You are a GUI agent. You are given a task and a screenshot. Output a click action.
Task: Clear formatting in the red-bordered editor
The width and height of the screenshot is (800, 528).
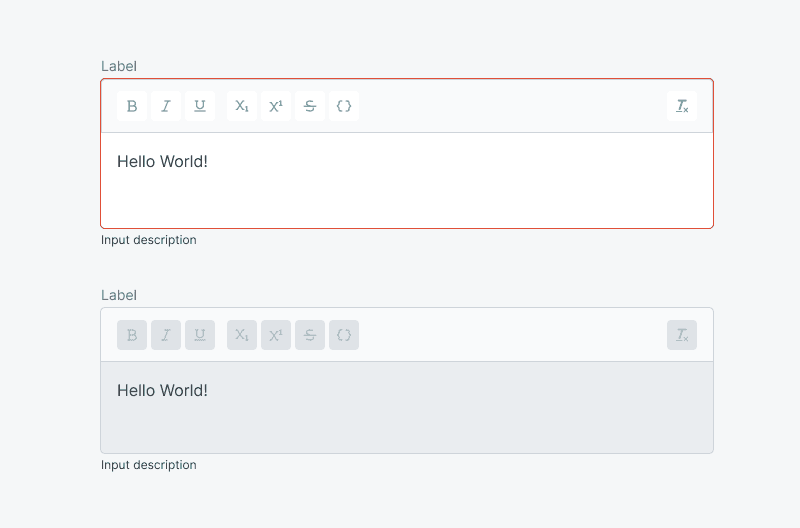coord(682,106)
